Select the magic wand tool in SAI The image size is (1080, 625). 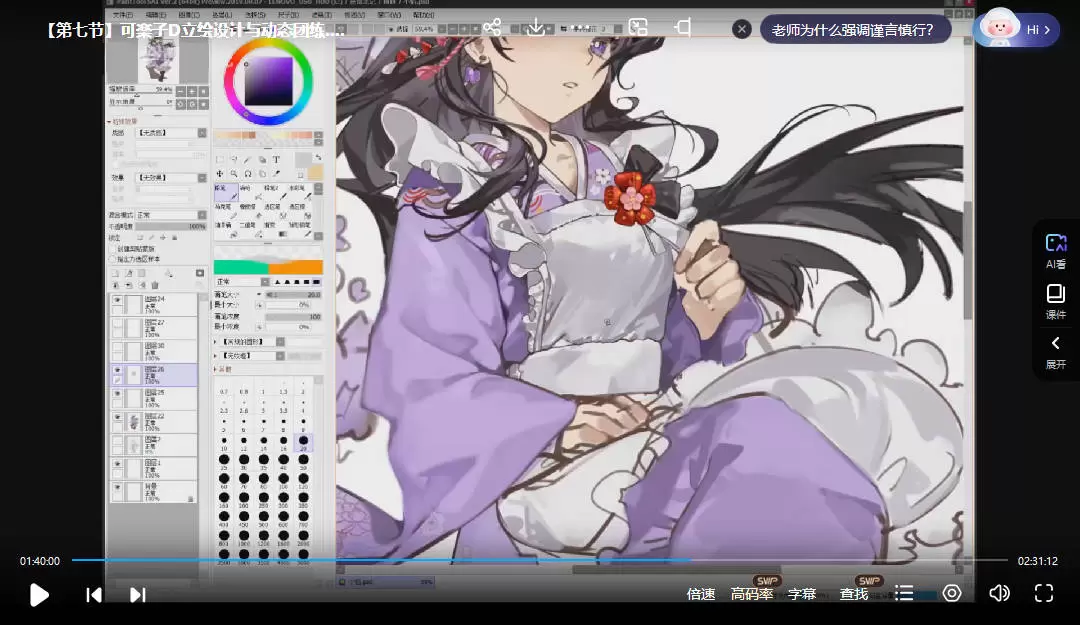(x=248, y=159)
